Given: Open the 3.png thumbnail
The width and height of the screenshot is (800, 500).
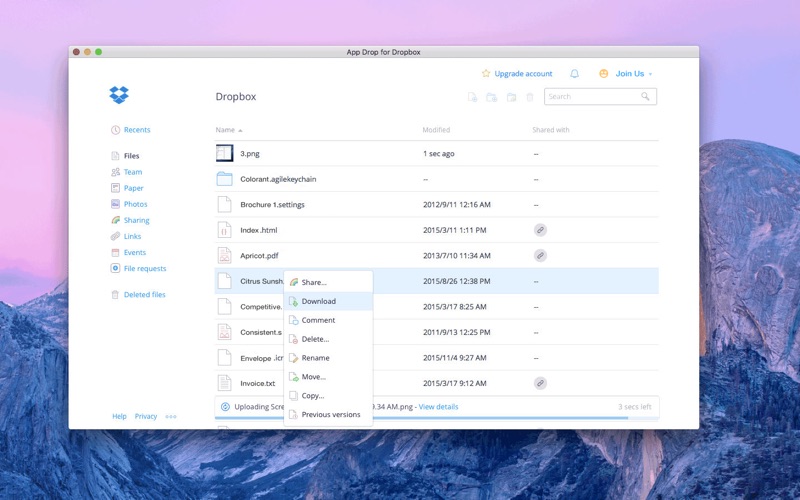Looking at the screenshot, I should [x=224, y=154].
